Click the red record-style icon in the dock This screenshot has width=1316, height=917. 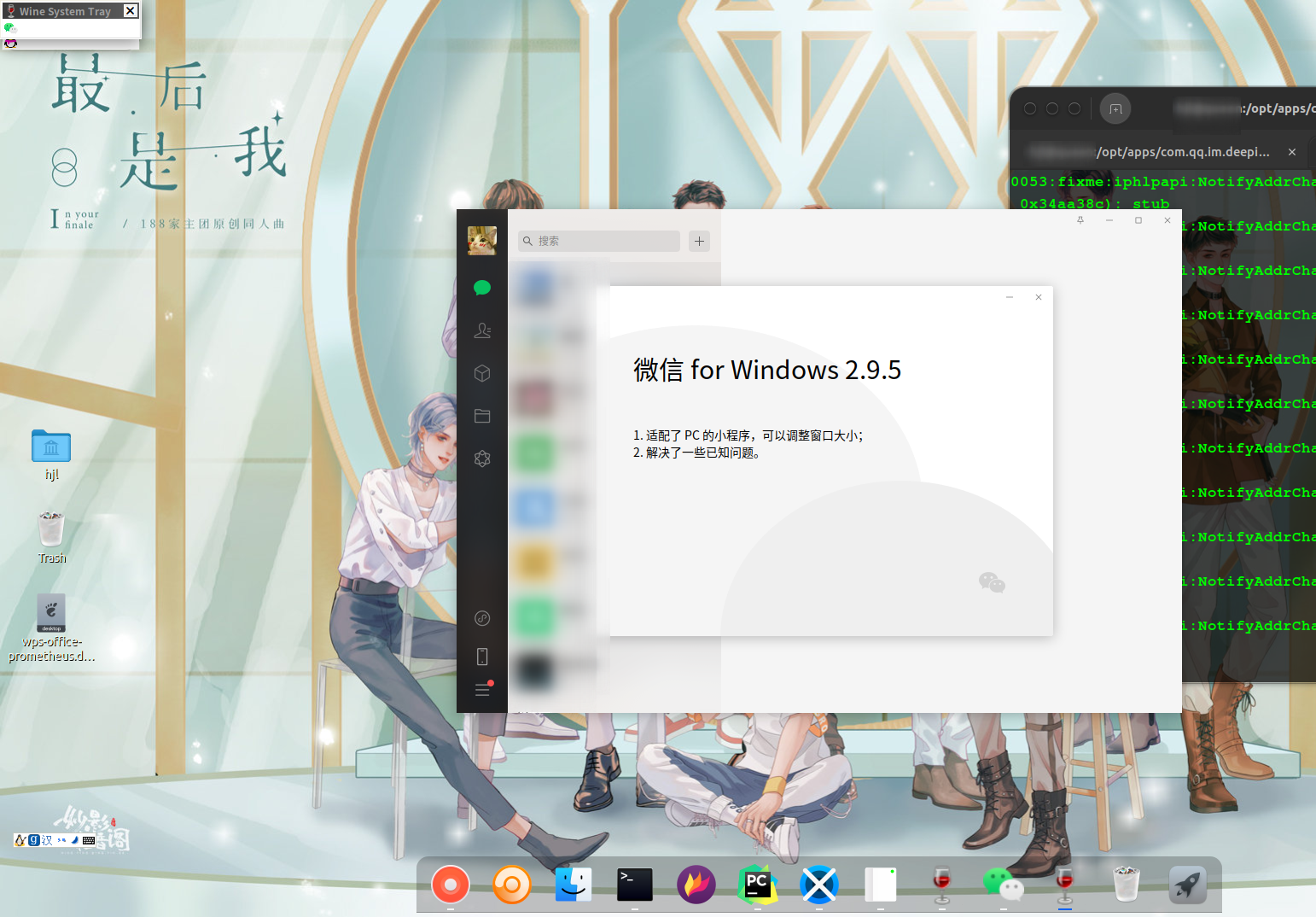(451, 885)
